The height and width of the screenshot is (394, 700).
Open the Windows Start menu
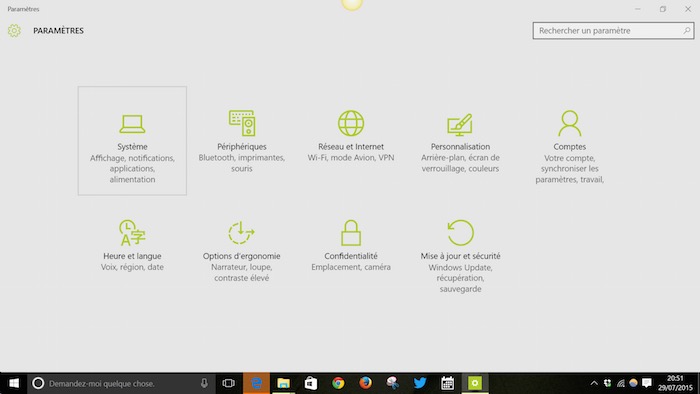14,383
